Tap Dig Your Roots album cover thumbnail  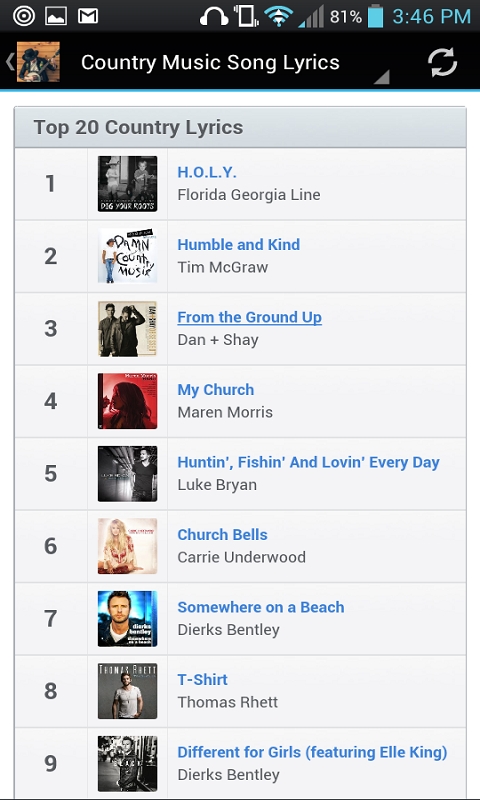[x=128, y=184]
